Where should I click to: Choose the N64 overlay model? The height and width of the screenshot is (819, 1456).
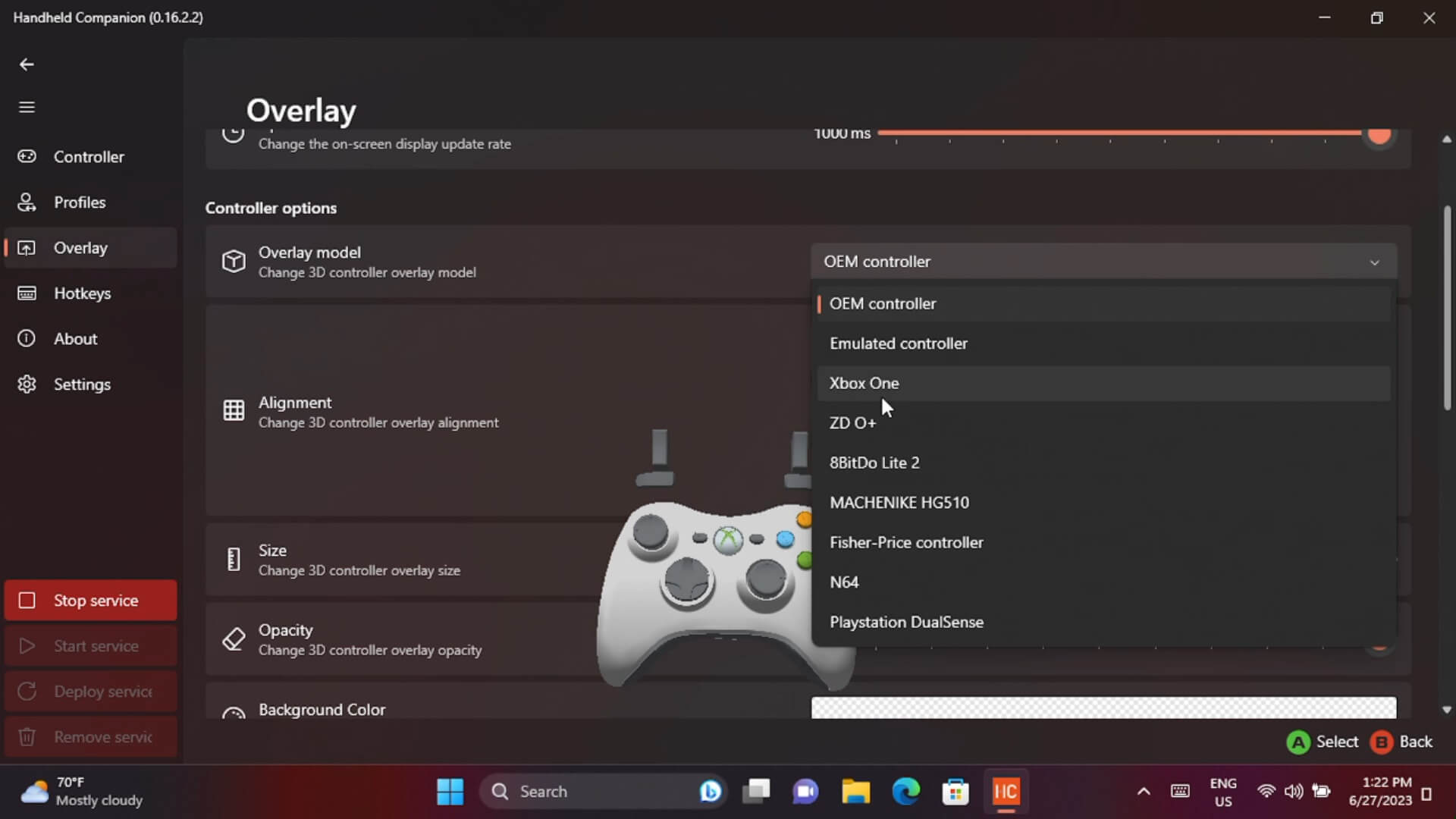(x=844, y=582)
